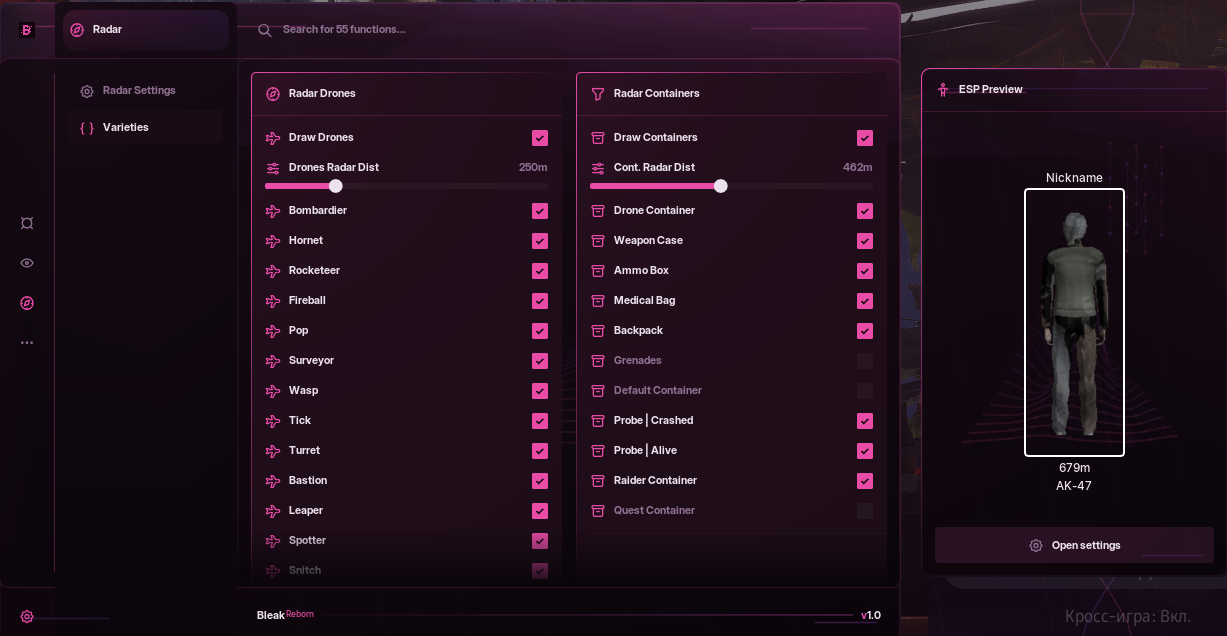Viewport: 1227px width, 636px height.
Task: Open the Radar Settings tab
Action: coord(139,91)
